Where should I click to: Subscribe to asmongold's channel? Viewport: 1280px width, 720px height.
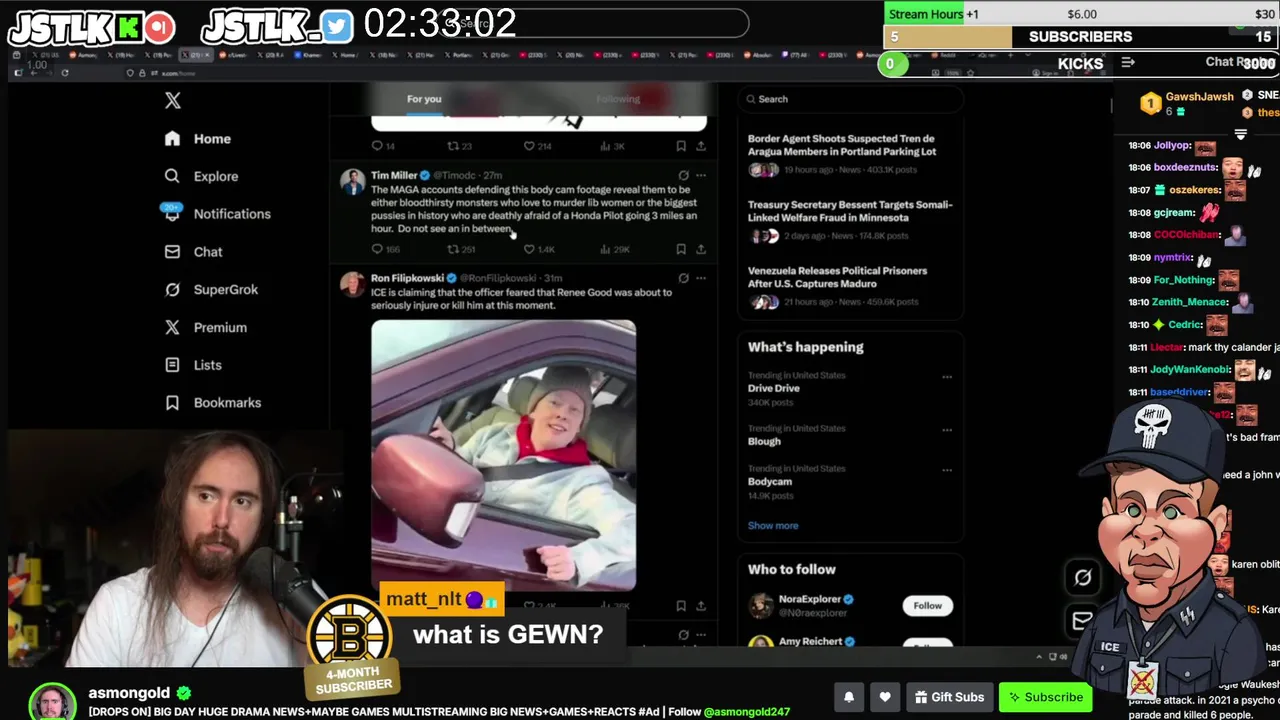tap(1046, 697)
